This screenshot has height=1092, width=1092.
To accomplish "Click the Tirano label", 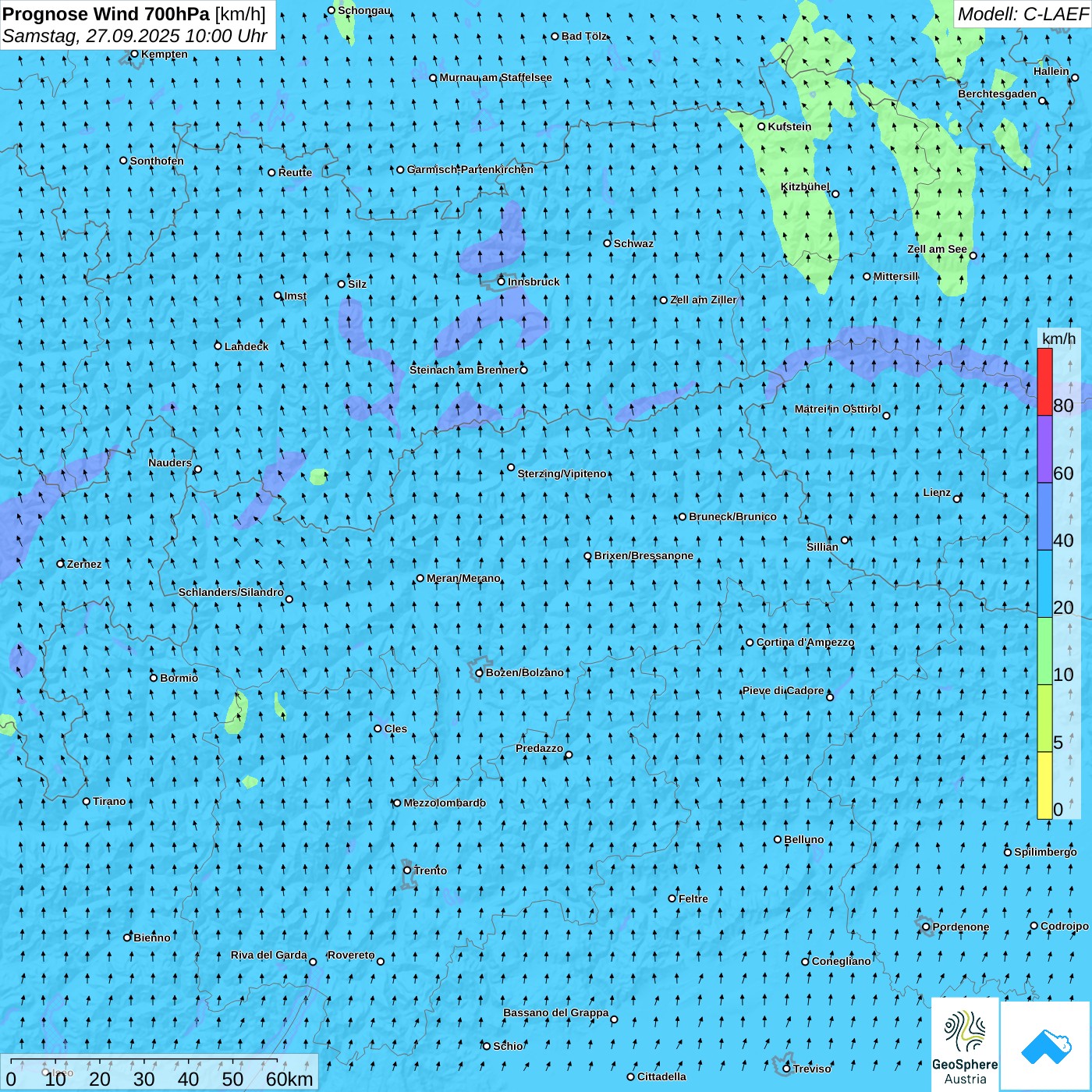I will coord(109,801).
